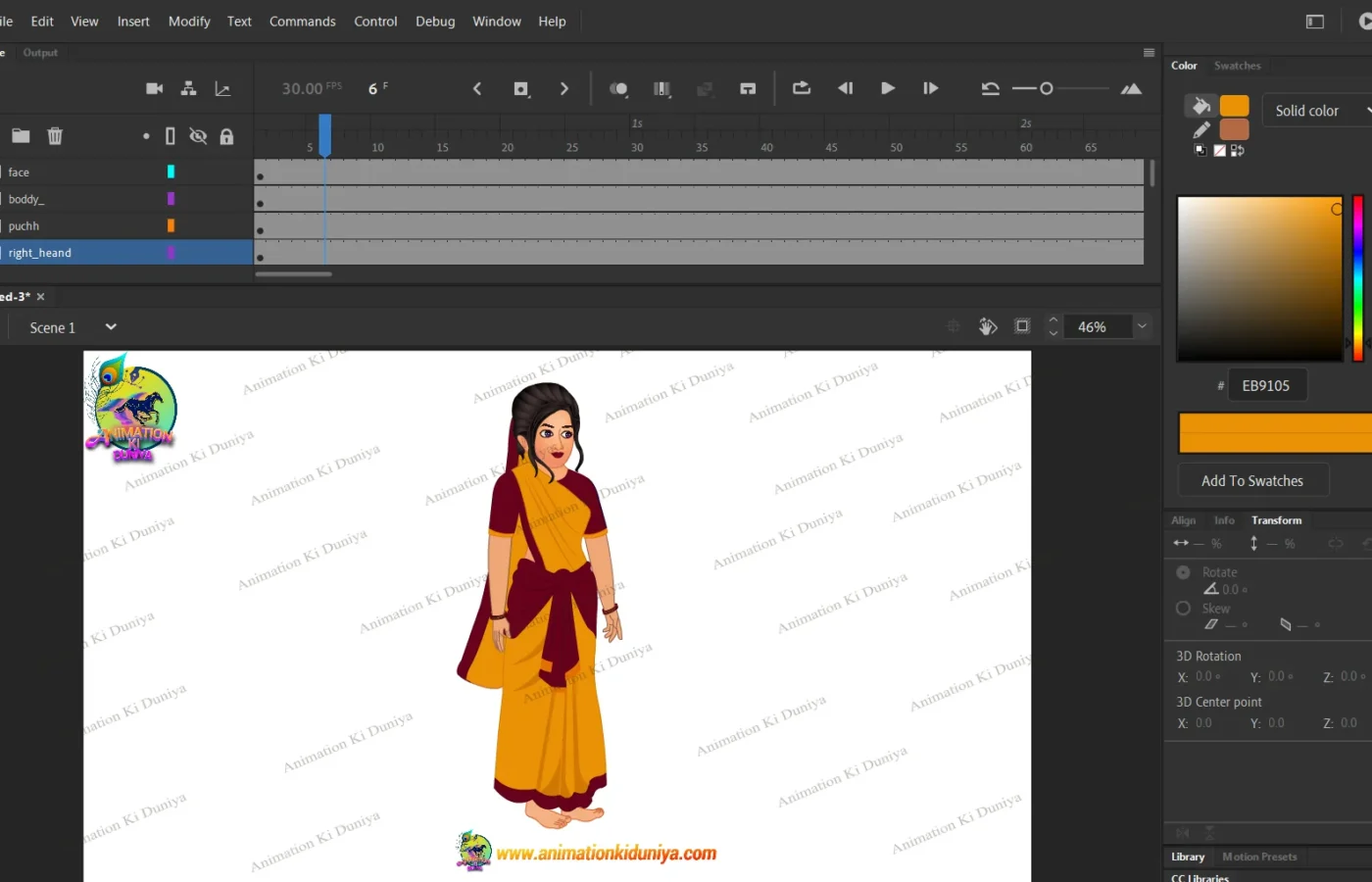Open the Modify menu
Image resolution: width=1372 pixels, height=882 pixels.
(189, 22)
